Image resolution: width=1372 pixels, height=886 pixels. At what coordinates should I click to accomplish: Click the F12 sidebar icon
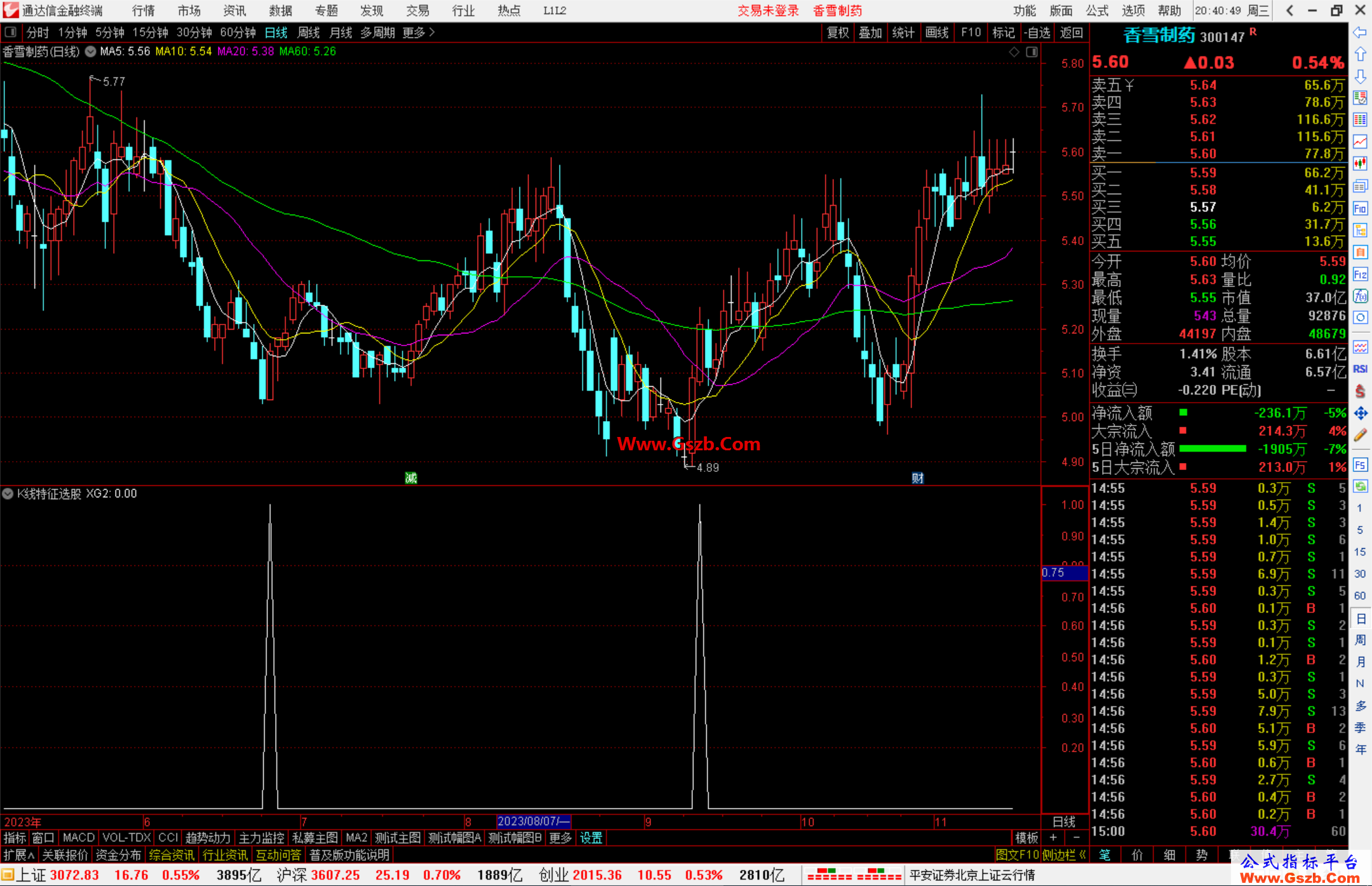pyautogui.click(x=1360, y=274)
